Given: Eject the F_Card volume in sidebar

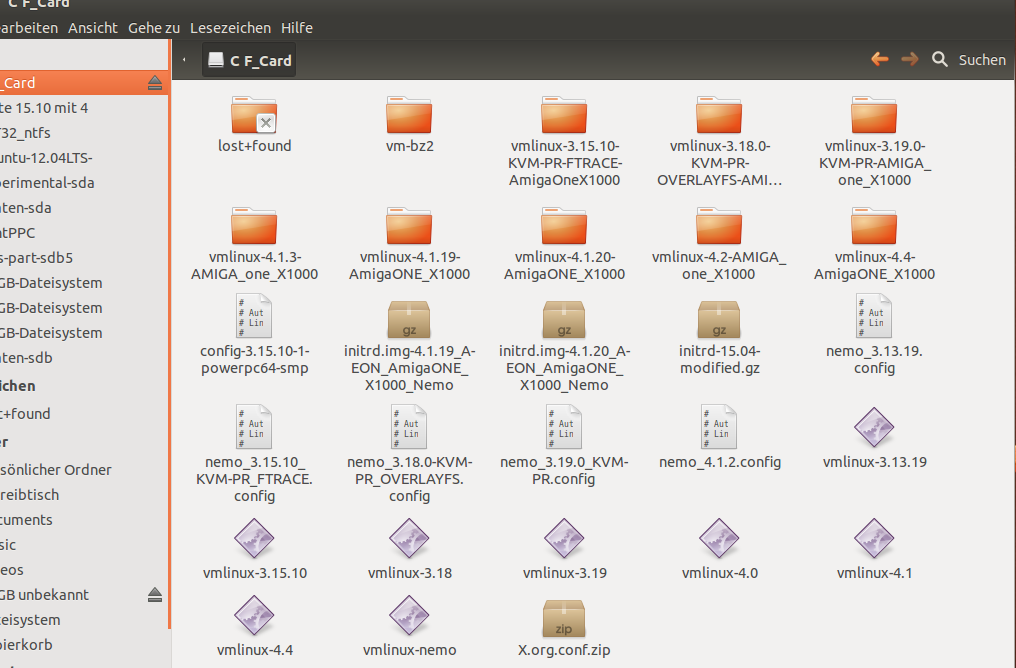Looking at the screenshot, I should click(154, 83).
